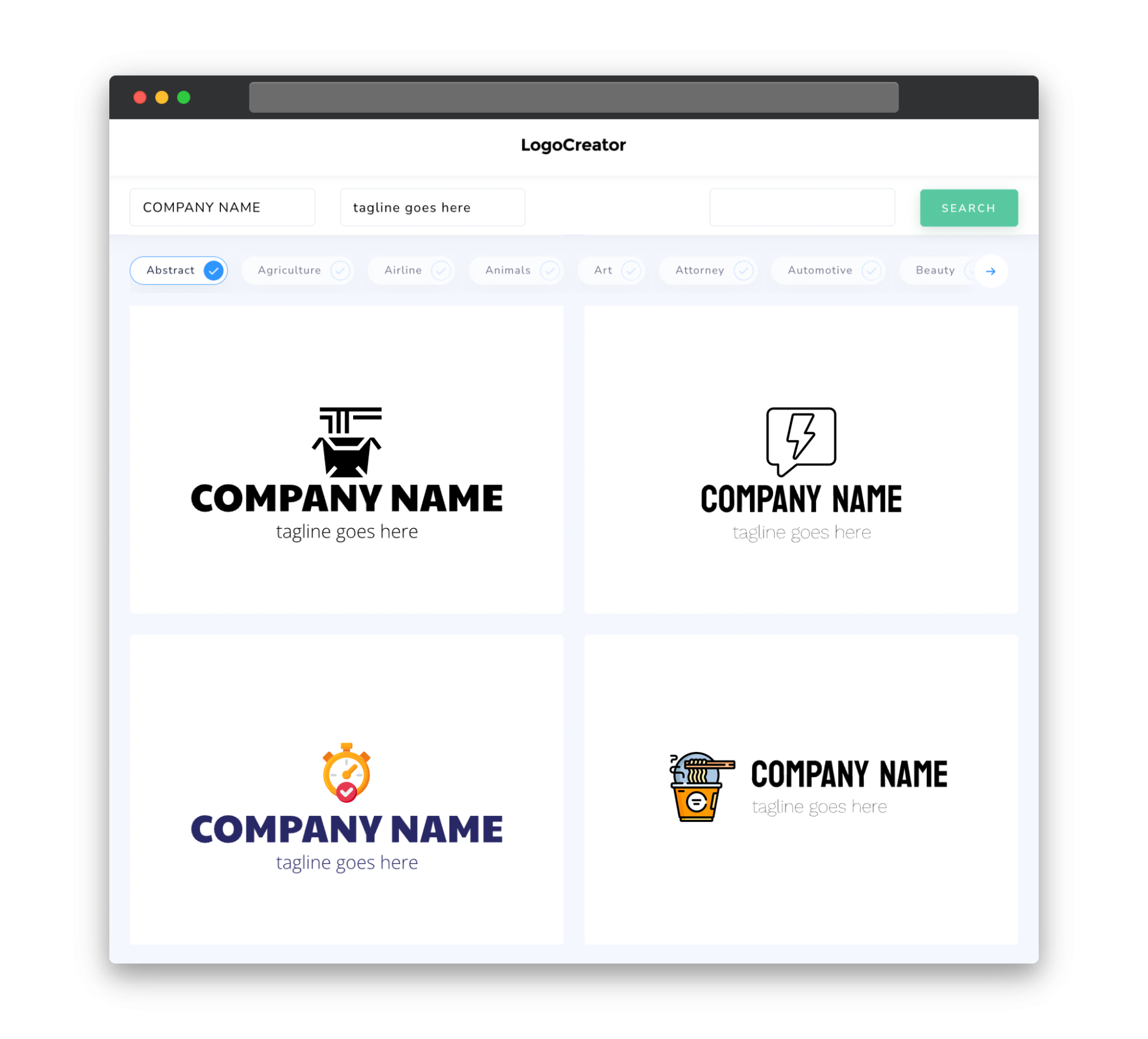Click the Abstract category checkmark icon
1148x1039 pixels.
coord(214,270)
